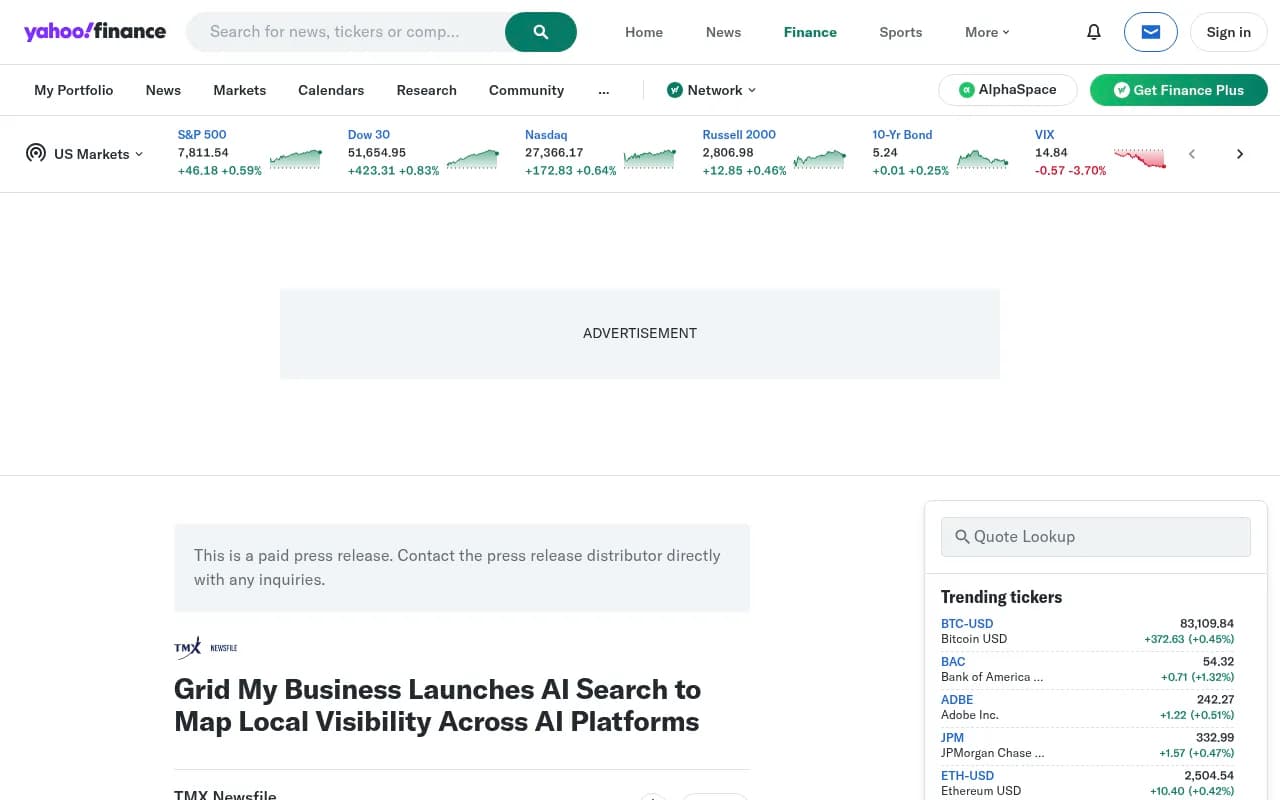Click the 10-Yr Bond sparkline chart
The height and width of the screenshot is (800, 1280).
pyautogui.click(x=982, y=159)
